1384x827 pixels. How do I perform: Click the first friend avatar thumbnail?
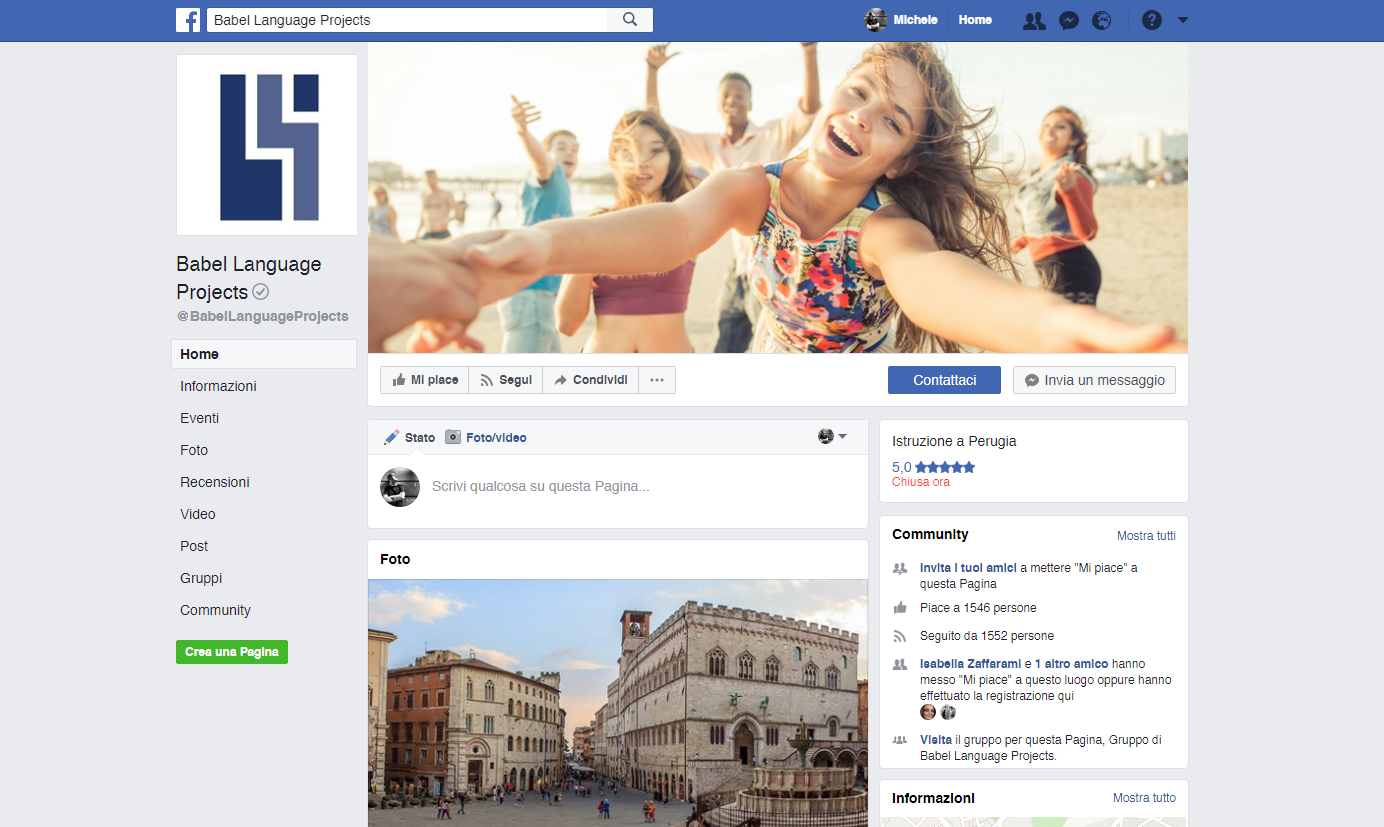[x=928, y=712]
